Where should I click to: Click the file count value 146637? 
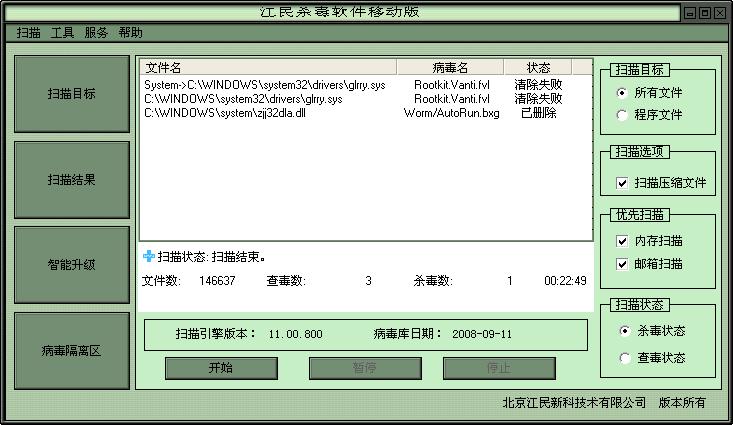coord(217,281)
